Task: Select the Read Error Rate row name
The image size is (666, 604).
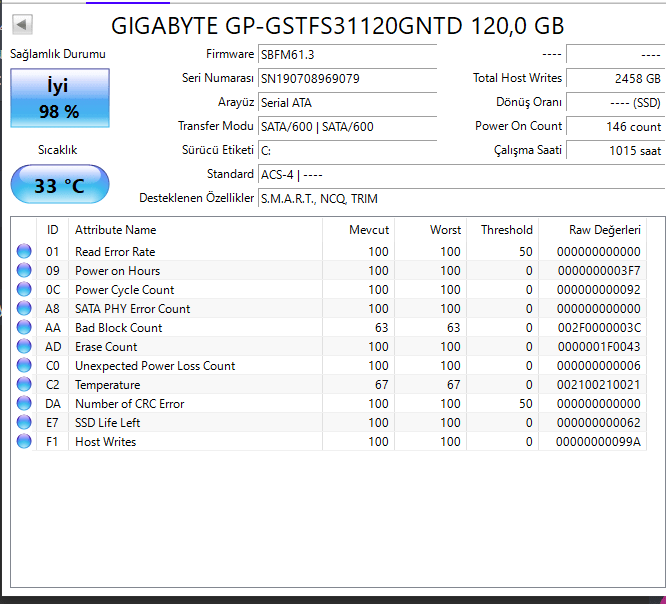Action: (x=115, y=252)
